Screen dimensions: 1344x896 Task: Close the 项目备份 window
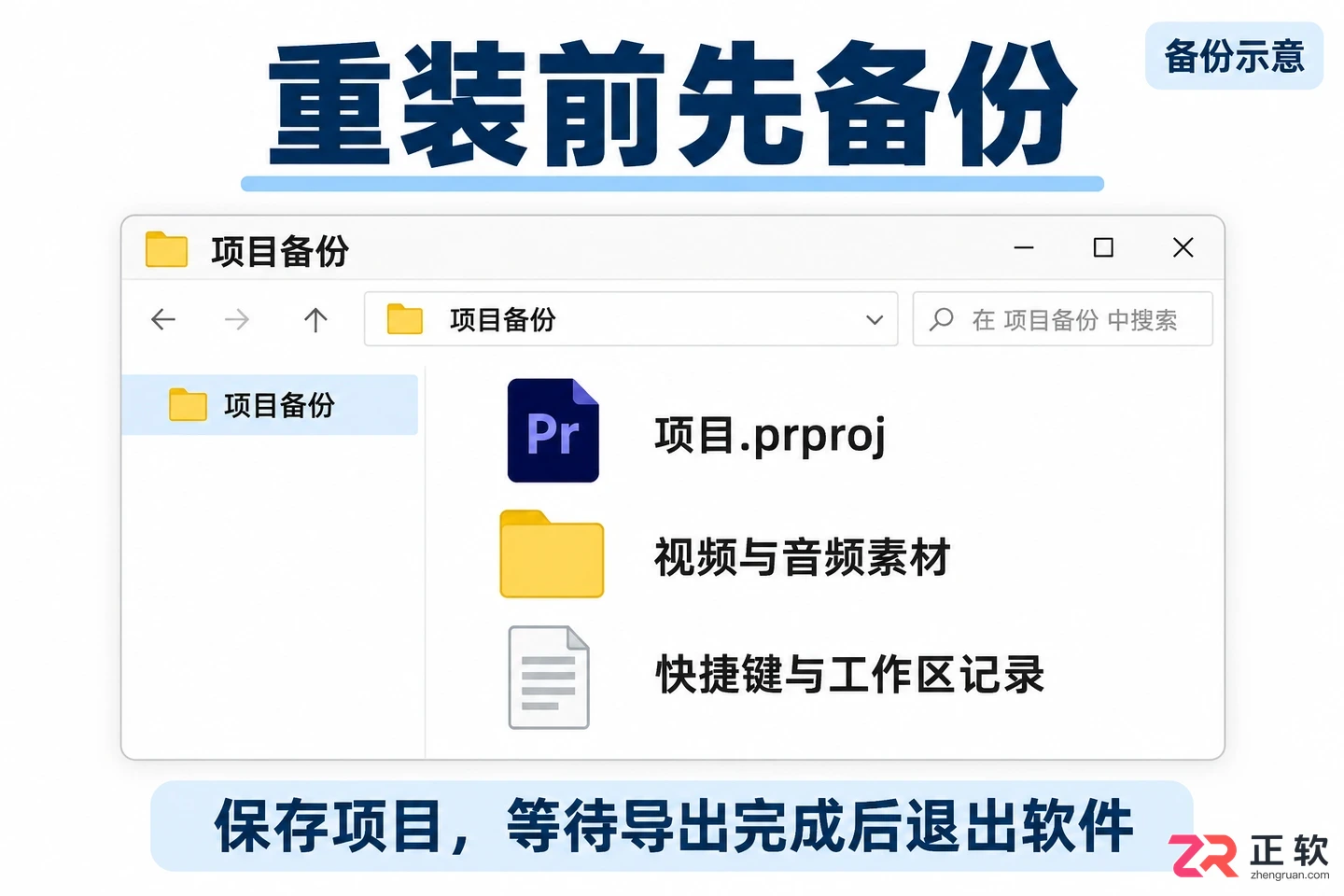pyautogui.click(x=1183, y=247)
